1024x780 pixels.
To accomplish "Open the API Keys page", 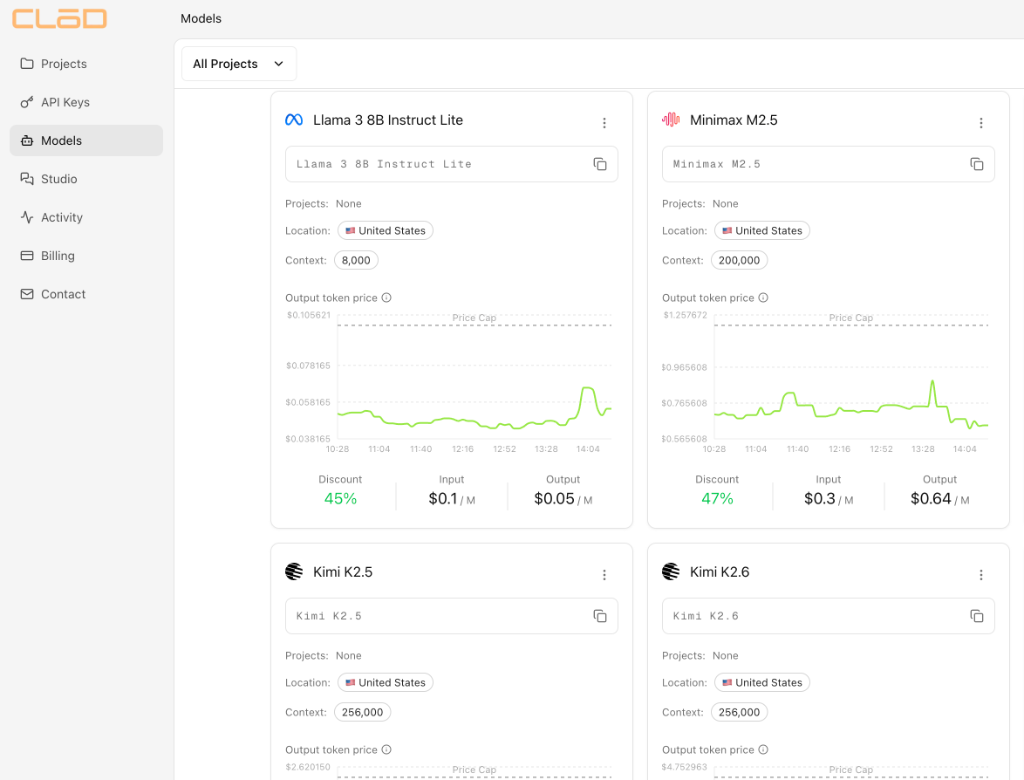I will 86,102.
